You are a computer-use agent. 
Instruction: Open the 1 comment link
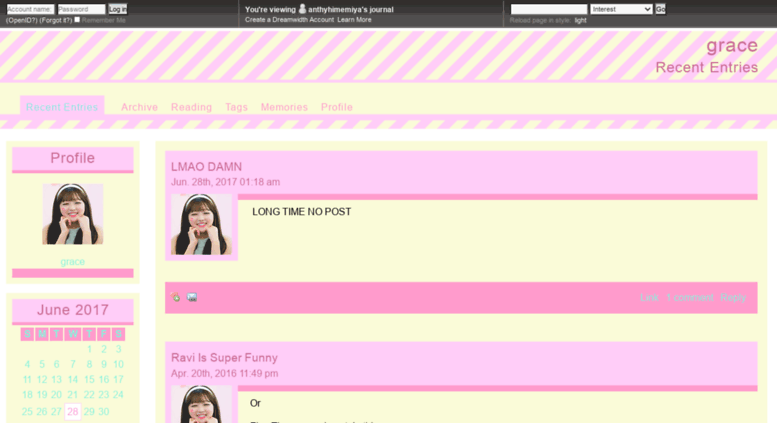(x=690, y=297)
